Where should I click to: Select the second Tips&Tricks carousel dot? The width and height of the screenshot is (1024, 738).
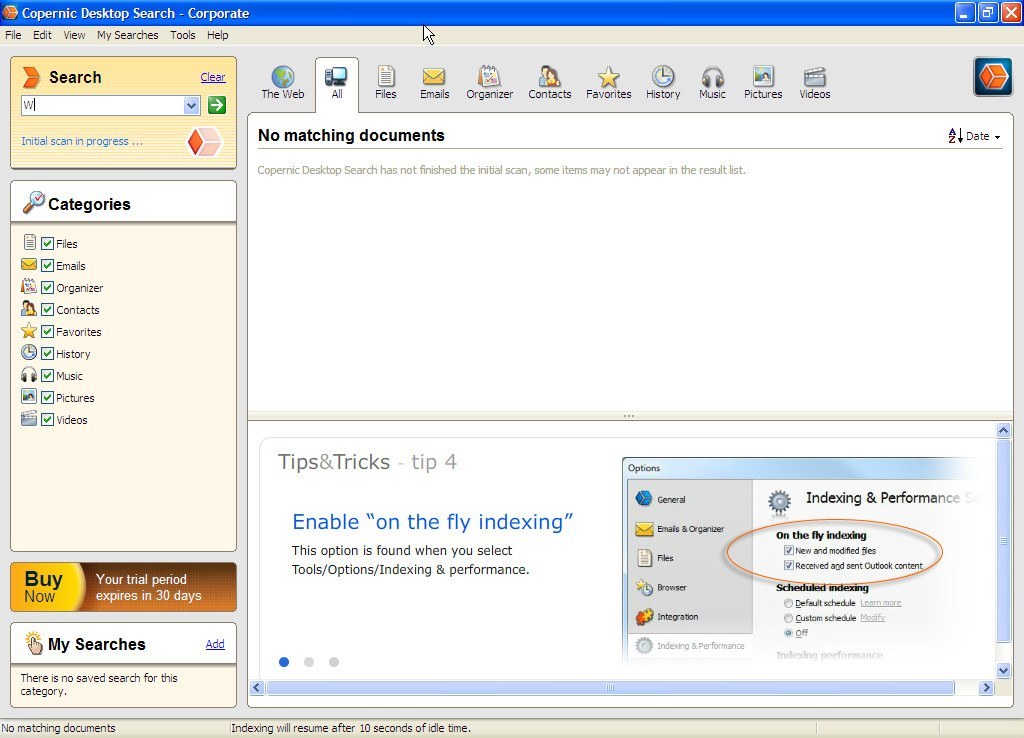pos(309,662)
